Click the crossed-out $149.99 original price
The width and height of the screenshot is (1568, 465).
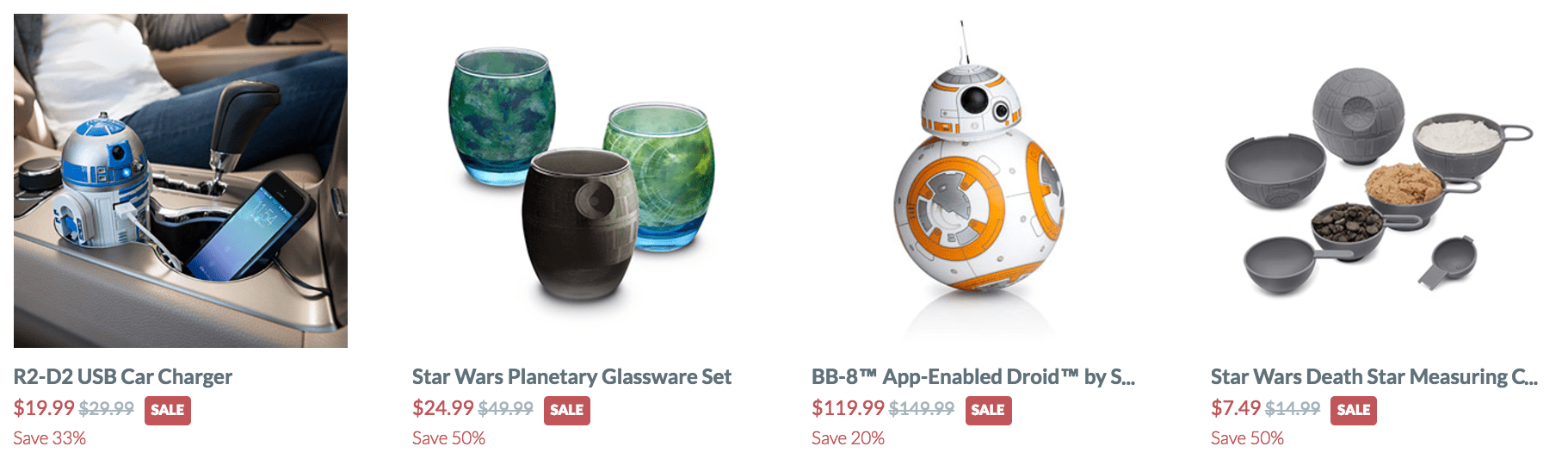point(922,408)
